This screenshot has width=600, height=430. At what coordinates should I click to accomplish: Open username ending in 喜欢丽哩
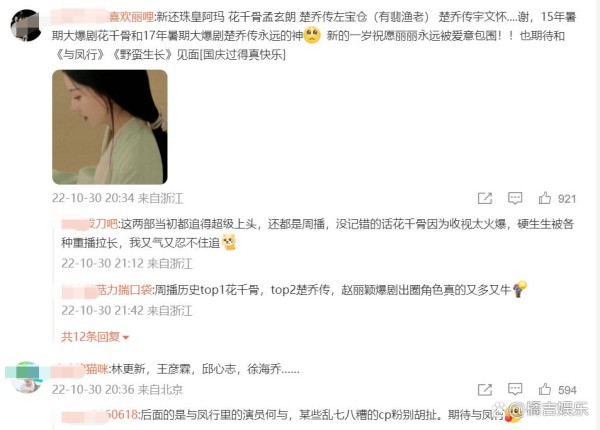[103, 17]
